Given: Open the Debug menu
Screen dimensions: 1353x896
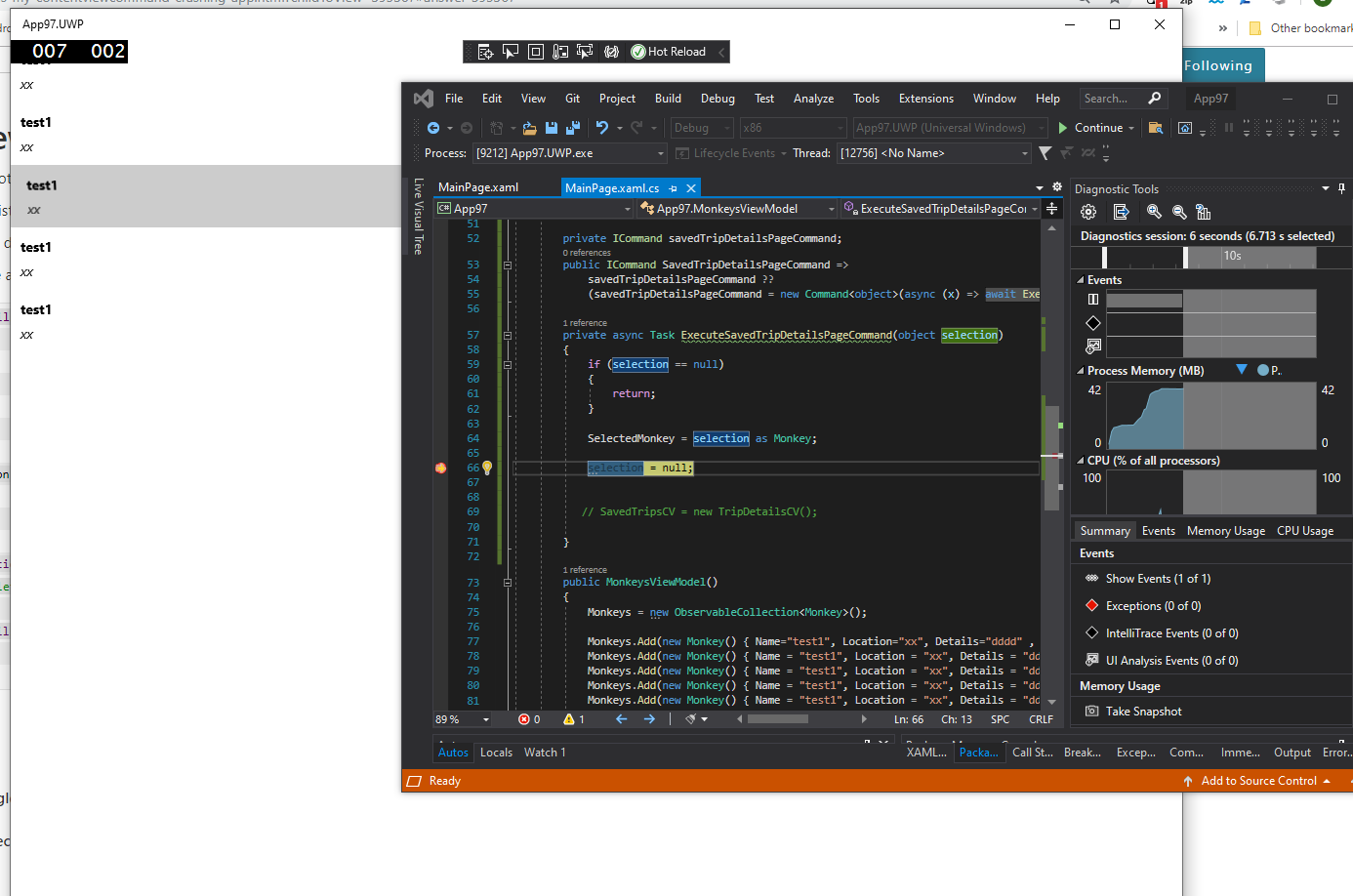Looking at the screenshot, I should (x=717, y=99).
